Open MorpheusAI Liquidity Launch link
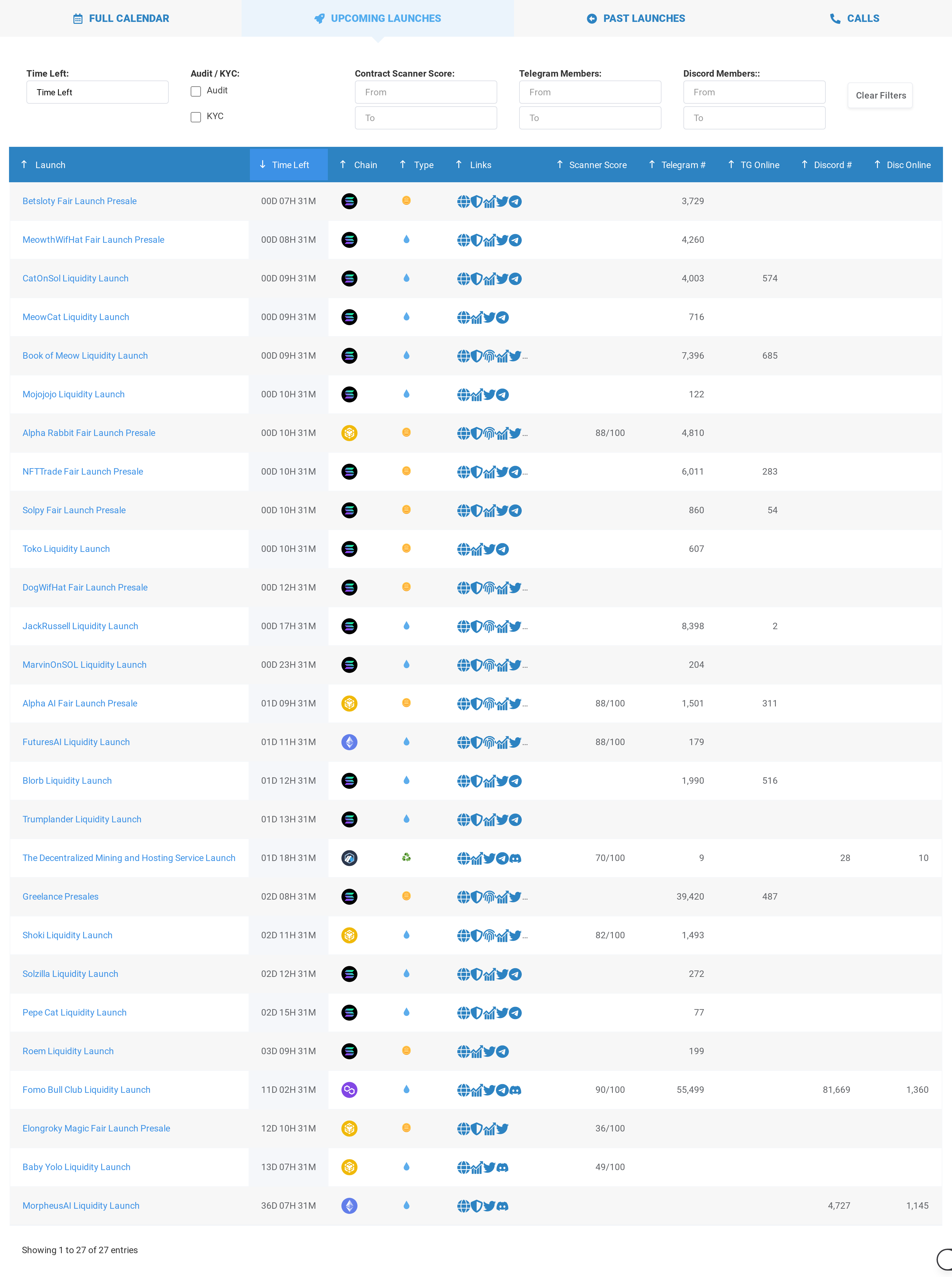The height and width of the screenshot is (1277, 952). pos(81,1206)
